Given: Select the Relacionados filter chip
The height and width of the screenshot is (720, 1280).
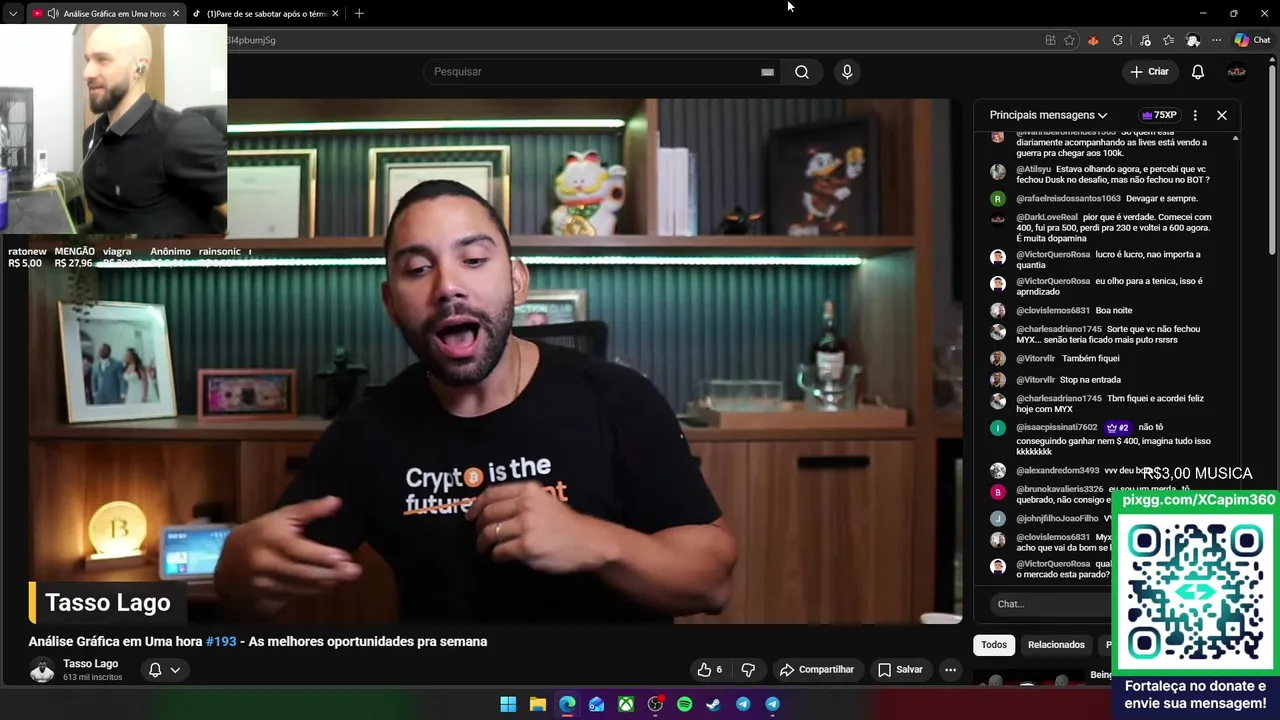Looking at the screenshot, I should pos(1056,645).
